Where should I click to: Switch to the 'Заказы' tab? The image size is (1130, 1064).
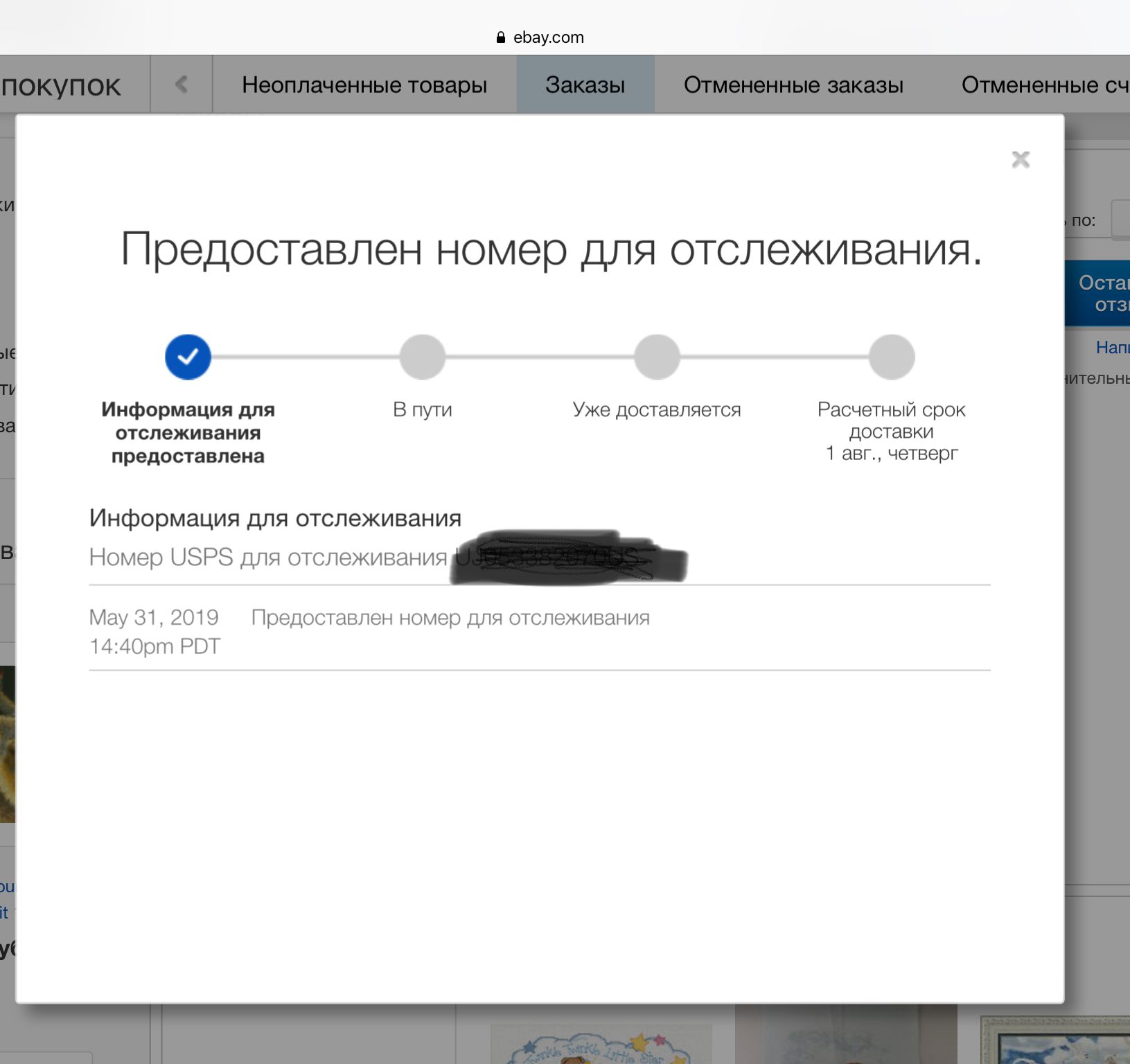[585, 85]
